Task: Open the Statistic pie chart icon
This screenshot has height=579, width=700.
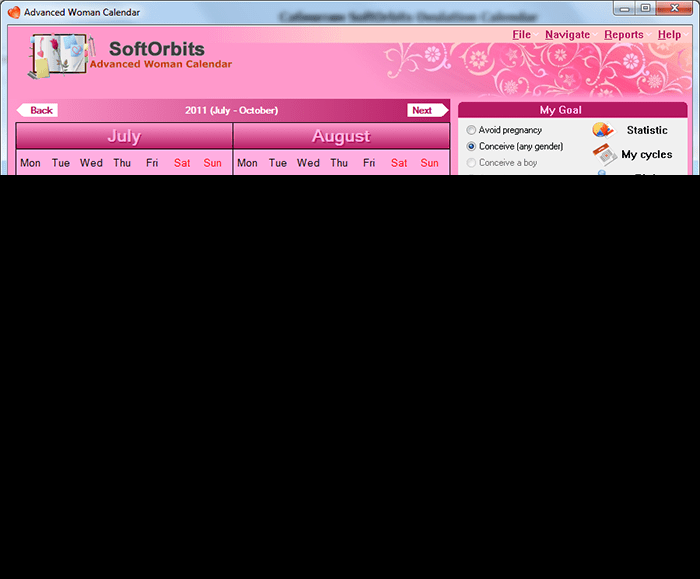Action: 602,130
